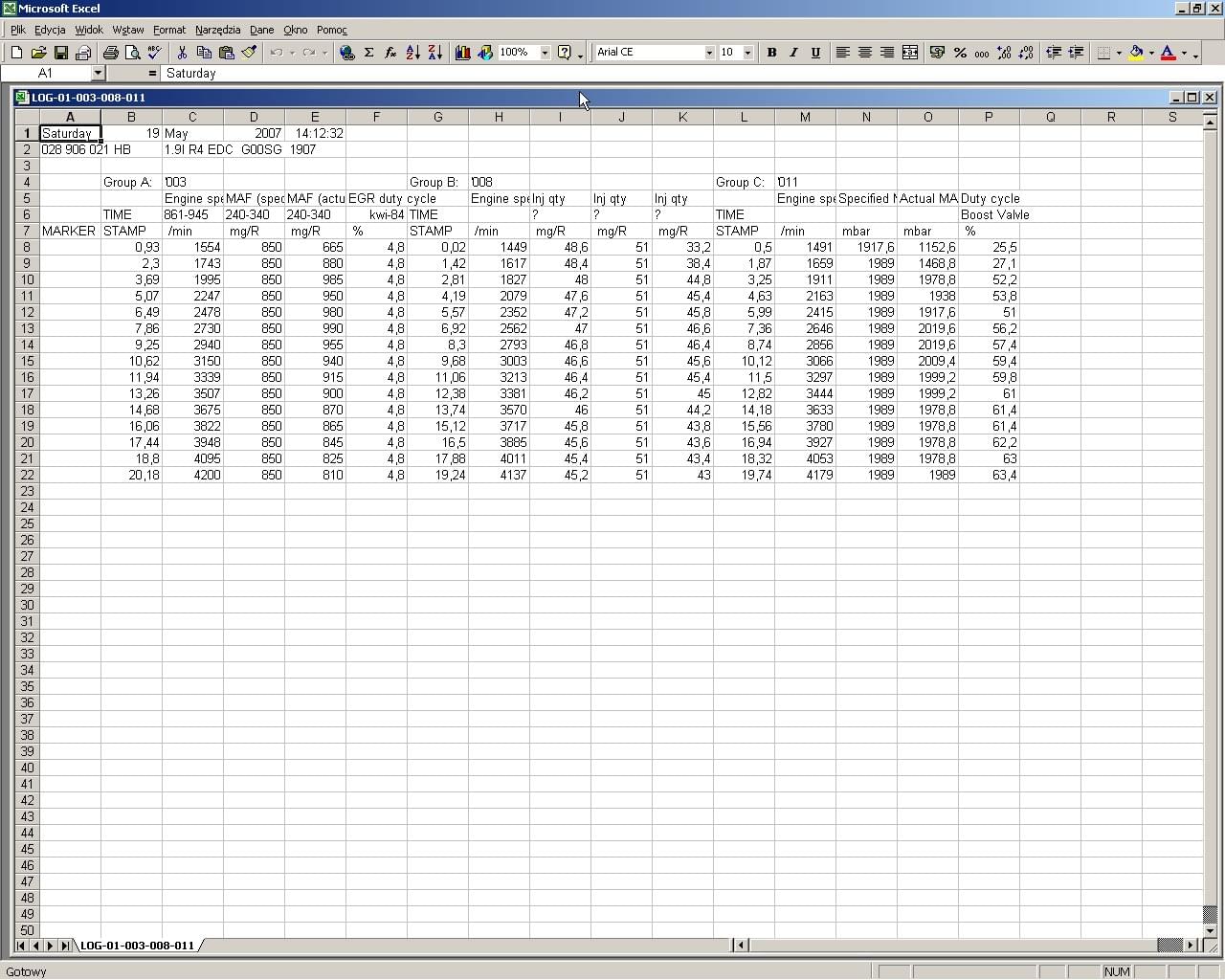Apply Percent style formatting
The width and height of the screenshot is (1225, 980).
[960, 53]
